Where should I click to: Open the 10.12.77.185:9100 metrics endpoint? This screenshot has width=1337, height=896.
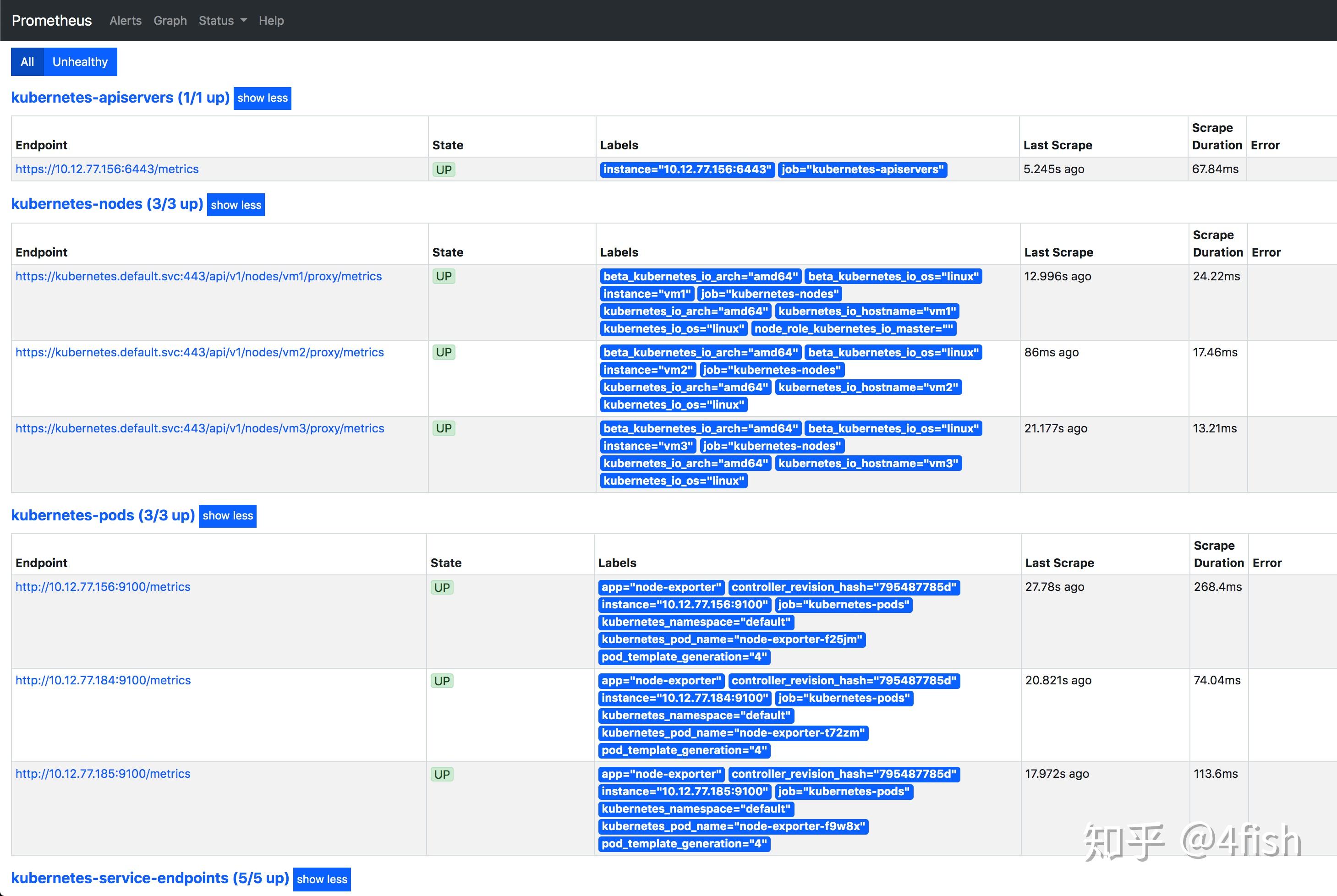click(103, 774)
